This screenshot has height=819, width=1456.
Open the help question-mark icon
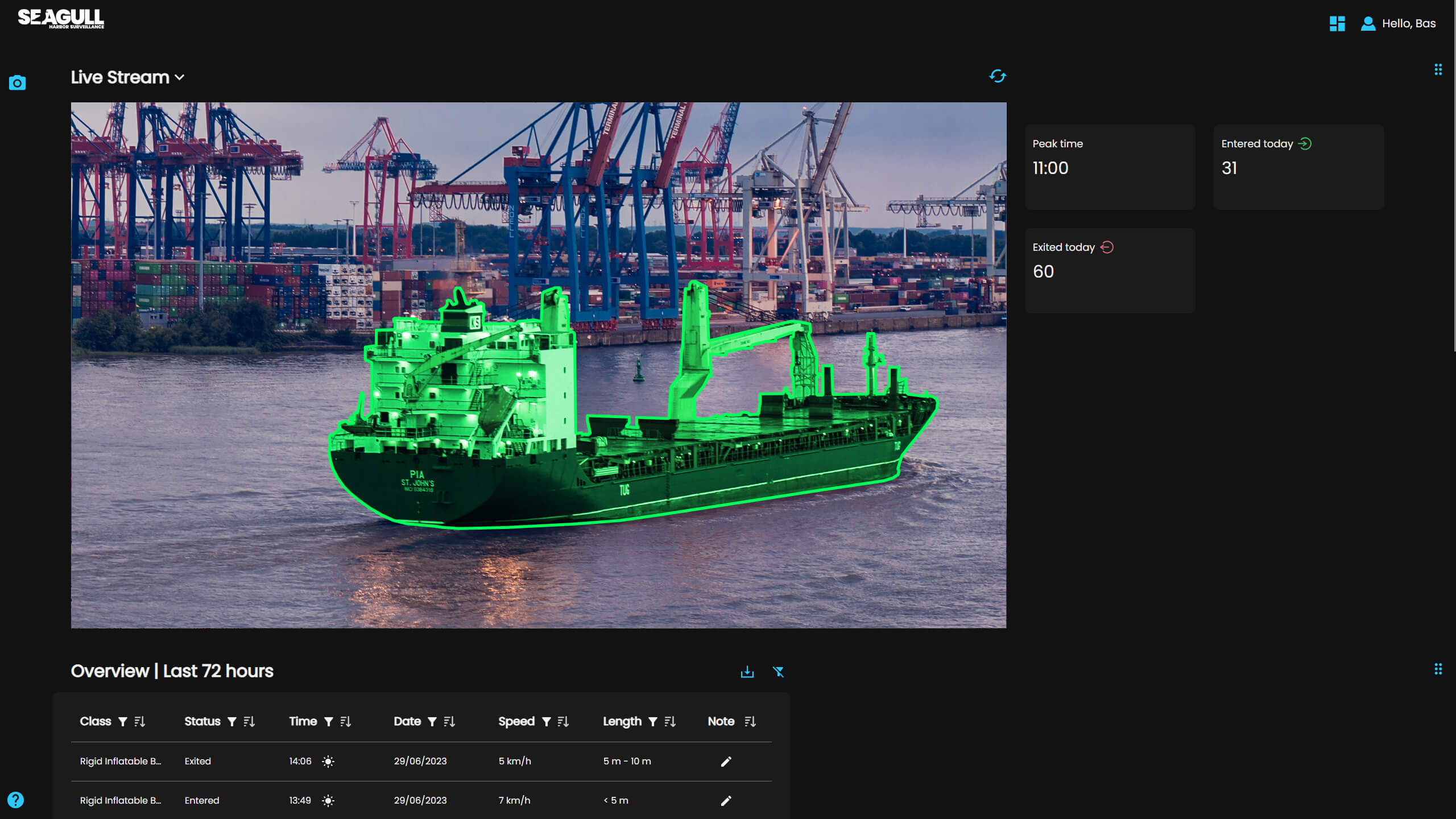tap(16, 800)
